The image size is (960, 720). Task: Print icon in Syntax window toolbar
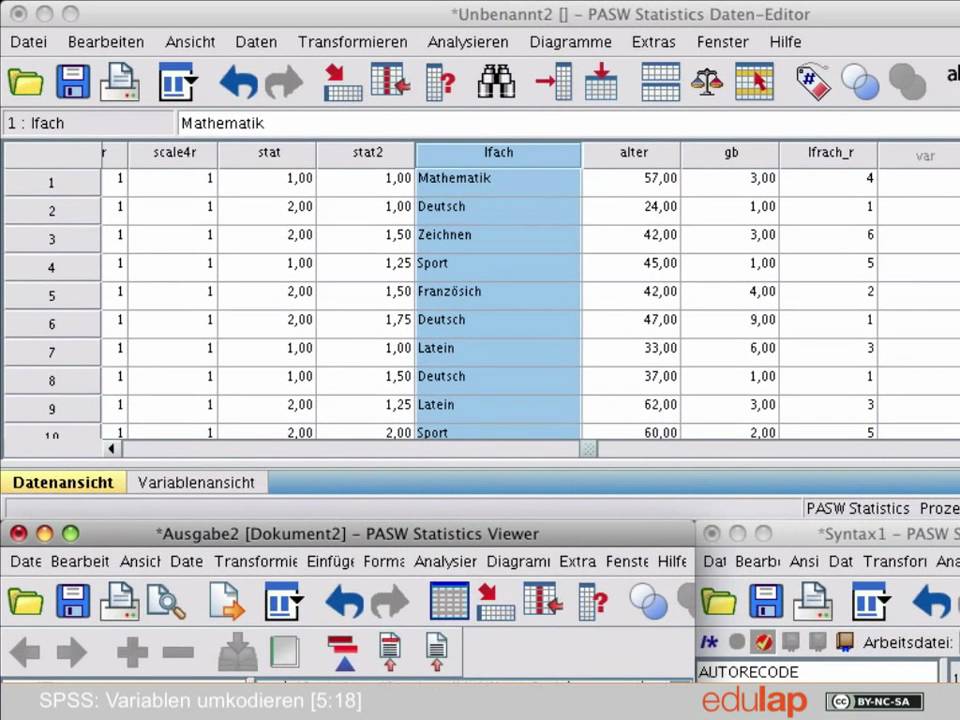[x=813, y=602]
